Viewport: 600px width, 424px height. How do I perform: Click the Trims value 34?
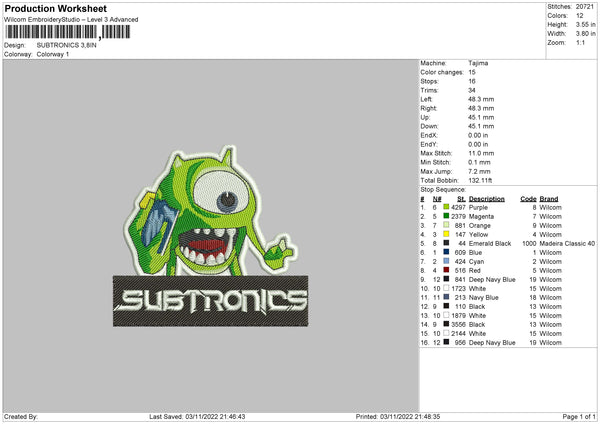[x=472, y=90]
